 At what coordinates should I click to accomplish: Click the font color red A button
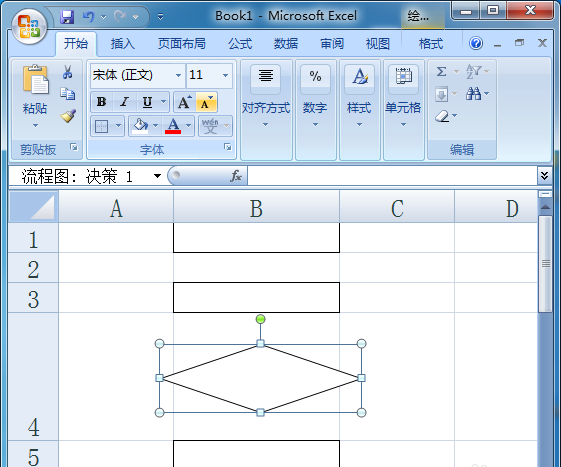pyautogui.click(x=173, y=126)
